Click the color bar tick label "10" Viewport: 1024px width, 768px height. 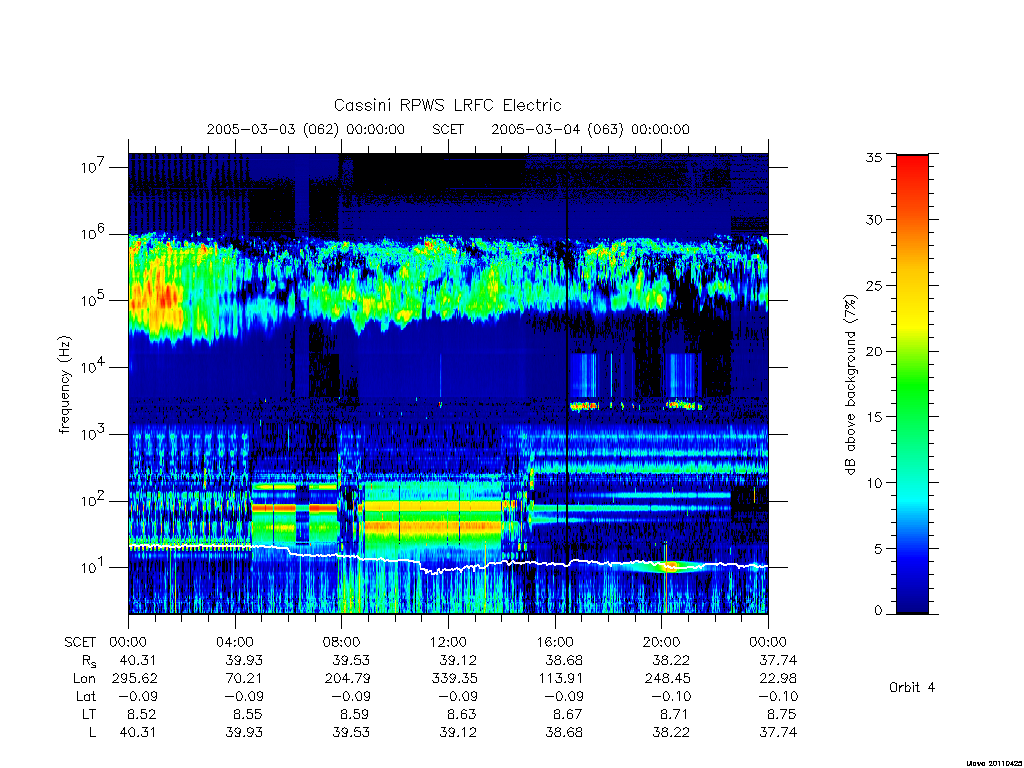click(x=874, y=483)
